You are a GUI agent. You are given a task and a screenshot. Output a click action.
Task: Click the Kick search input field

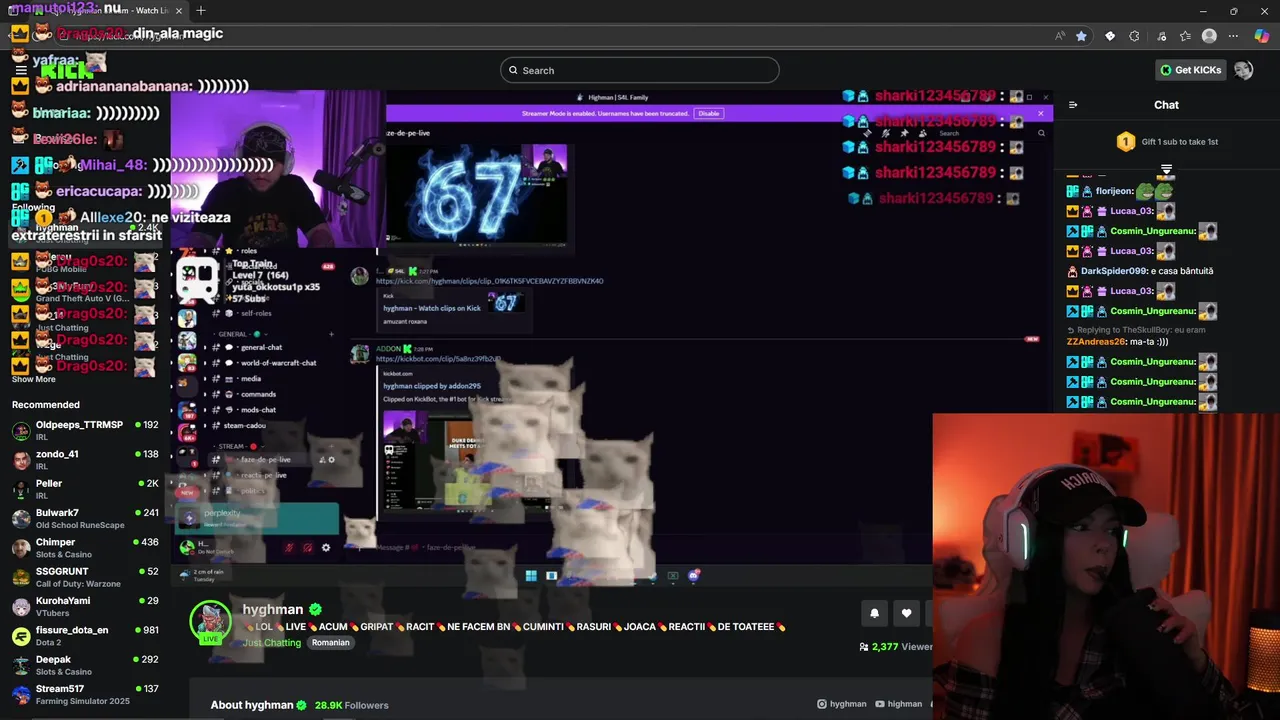tap(640, 70)
